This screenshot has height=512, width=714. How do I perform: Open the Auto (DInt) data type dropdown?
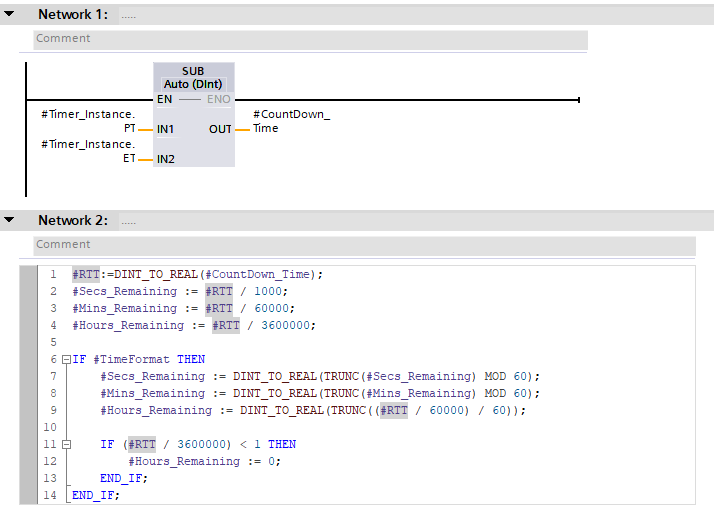[x=194, y=85]
